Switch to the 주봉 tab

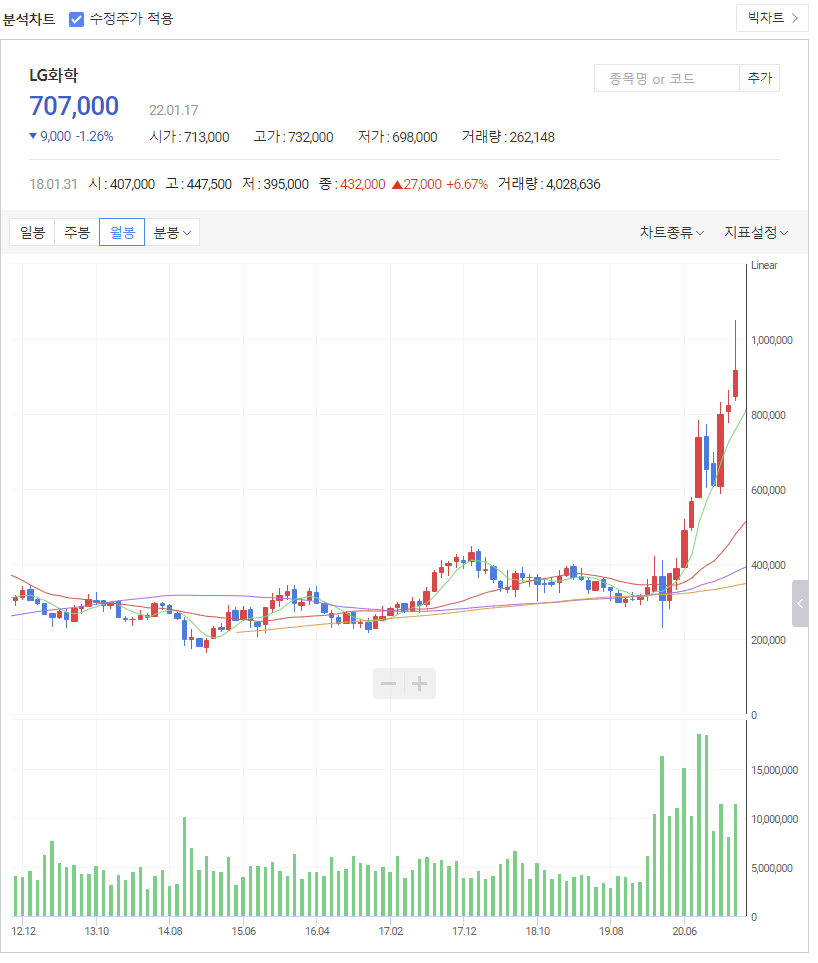pos(77,234)
